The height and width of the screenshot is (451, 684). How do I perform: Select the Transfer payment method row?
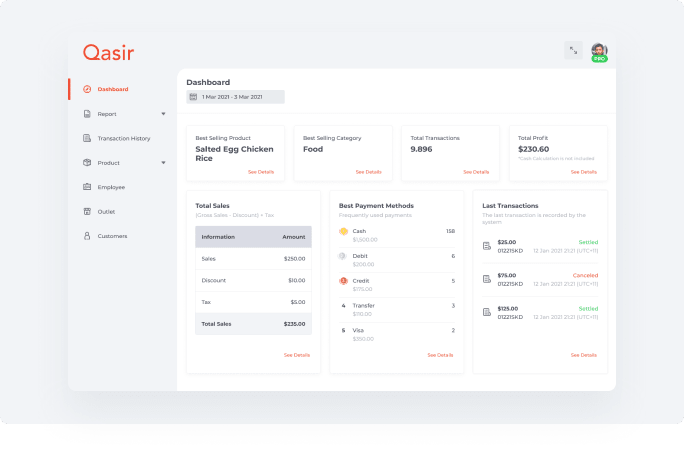[397, 310]
